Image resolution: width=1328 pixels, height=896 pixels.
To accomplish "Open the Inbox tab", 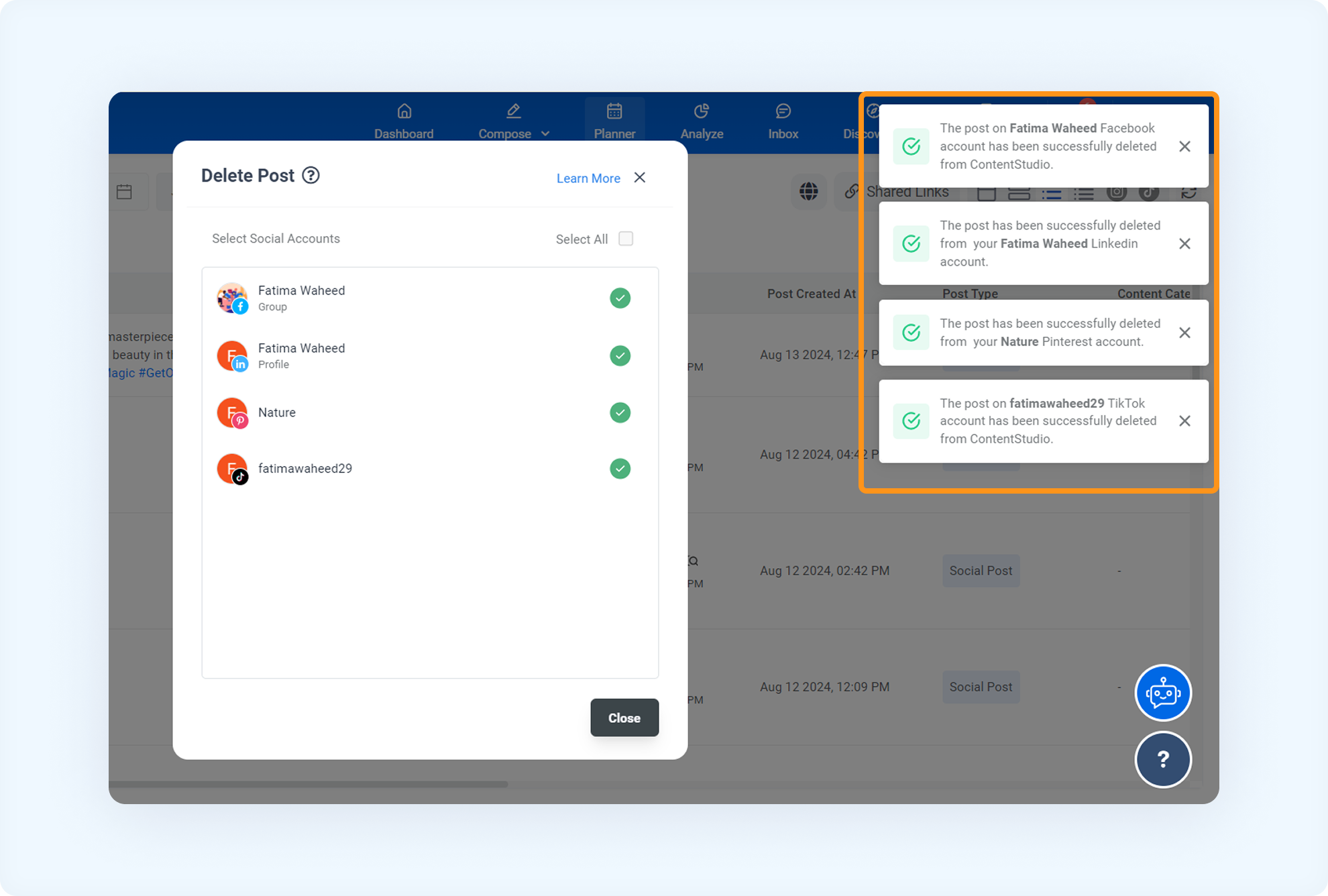I will pyautogui.click(x=783, y=121).
